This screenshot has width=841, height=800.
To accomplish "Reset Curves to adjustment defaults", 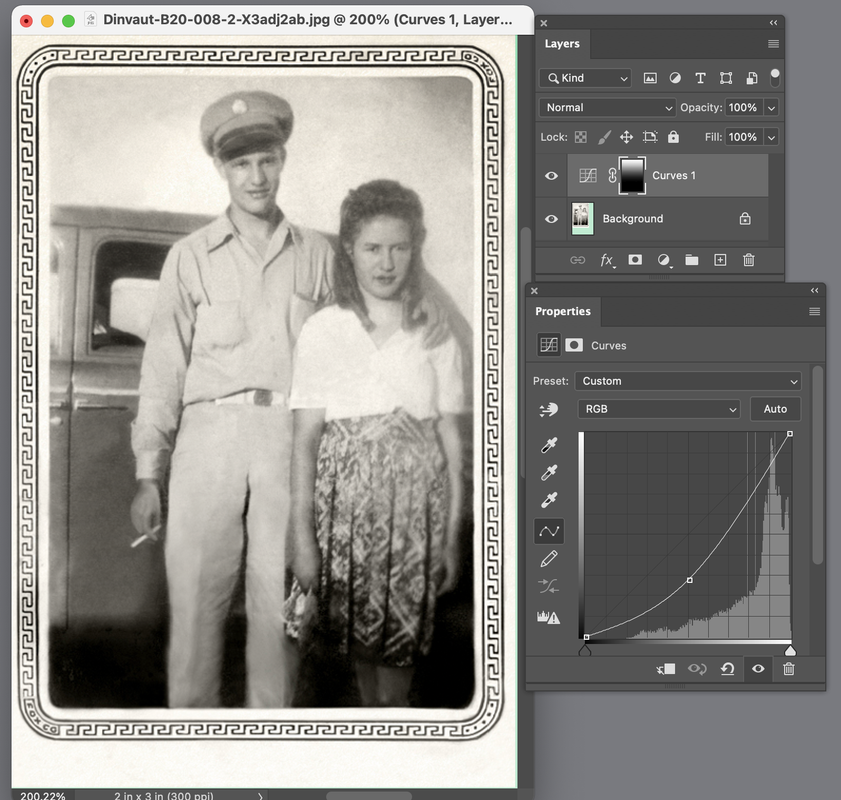I will point(727,669).
